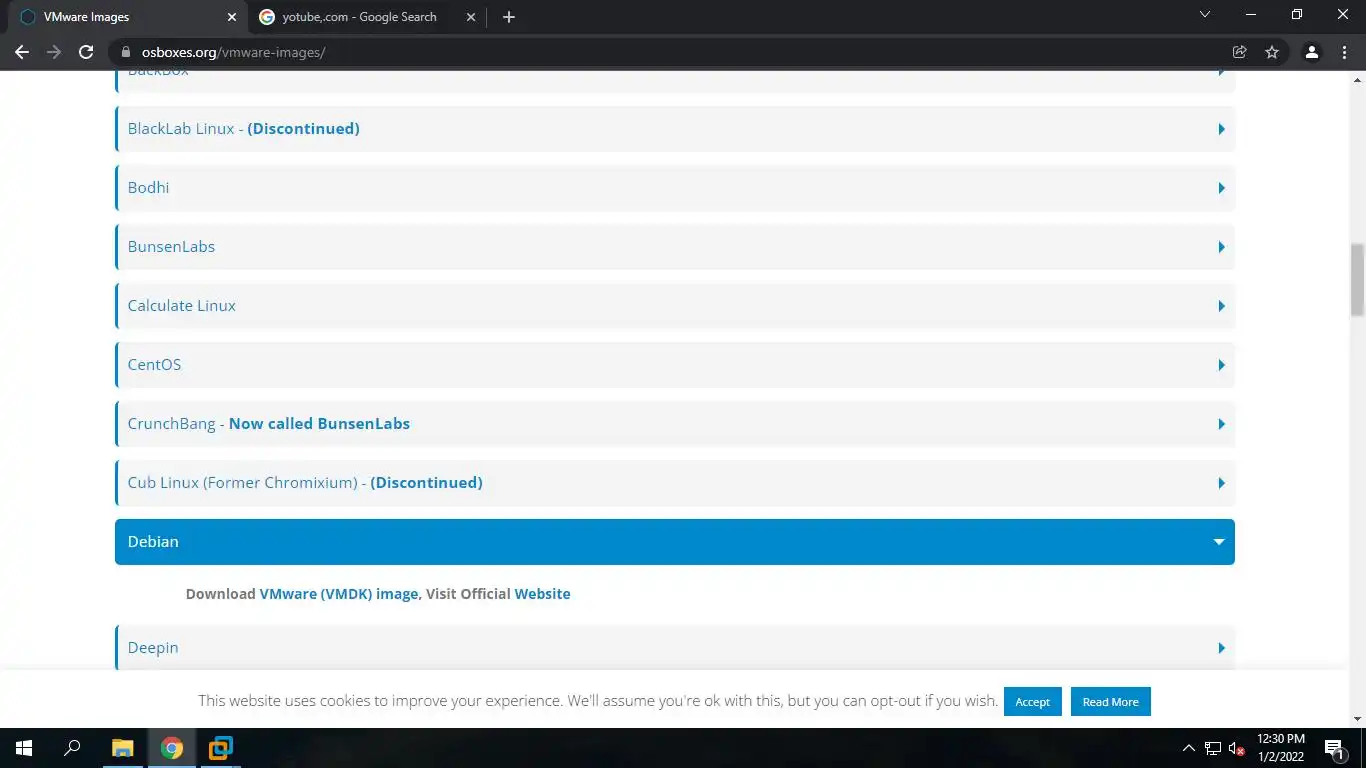Open File Explorer from the taskbar
Viewport: 1366px width, 768px height.
tap(122, 748)
